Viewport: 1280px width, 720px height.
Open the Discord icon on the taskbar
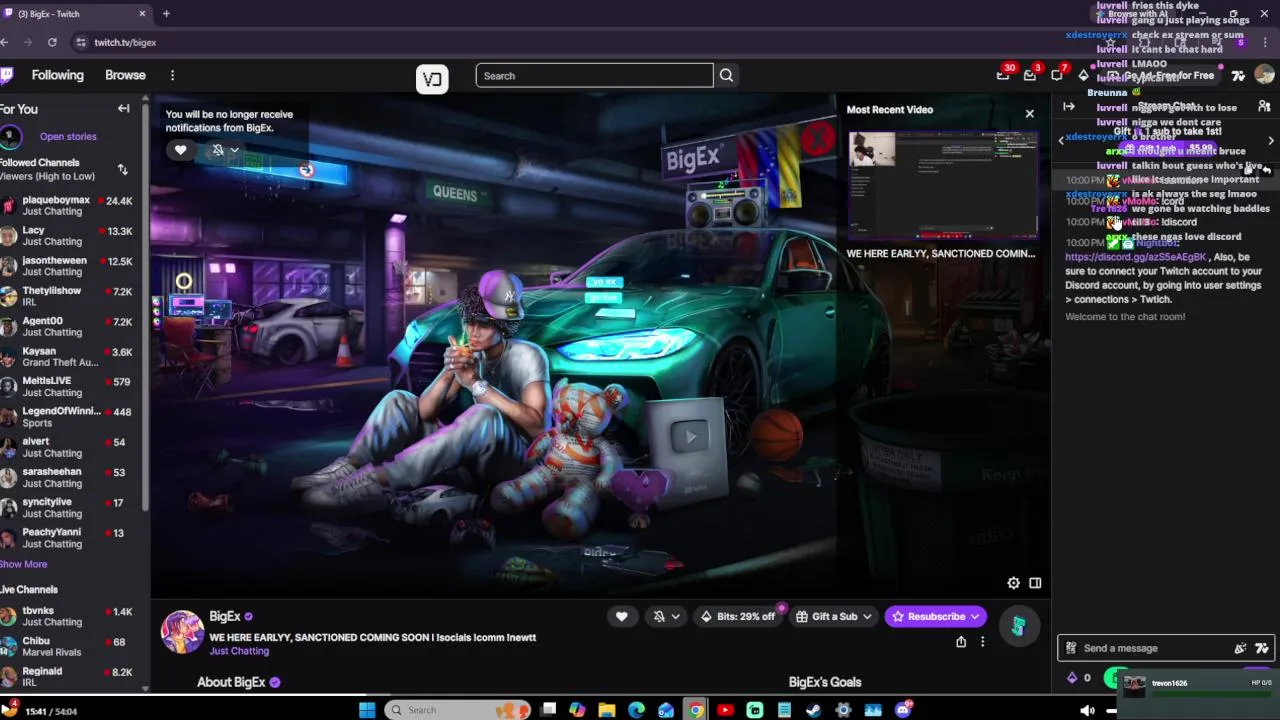tap(903, 710)
